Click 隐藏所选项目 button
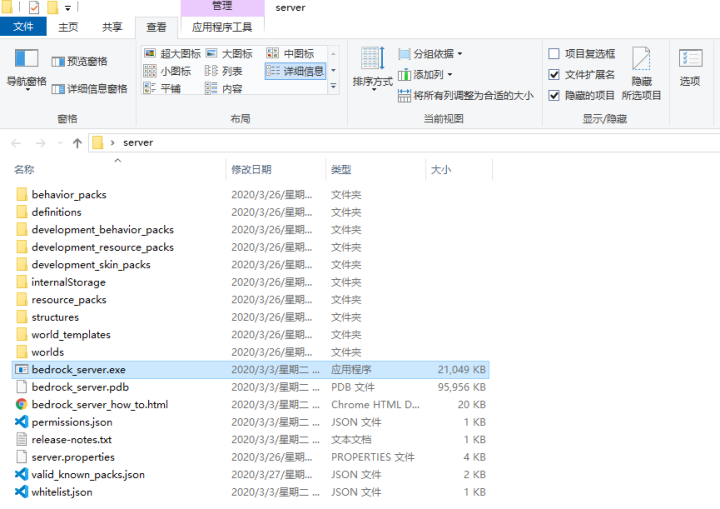Viewport: 720px width, 509px height. [641, 74]
